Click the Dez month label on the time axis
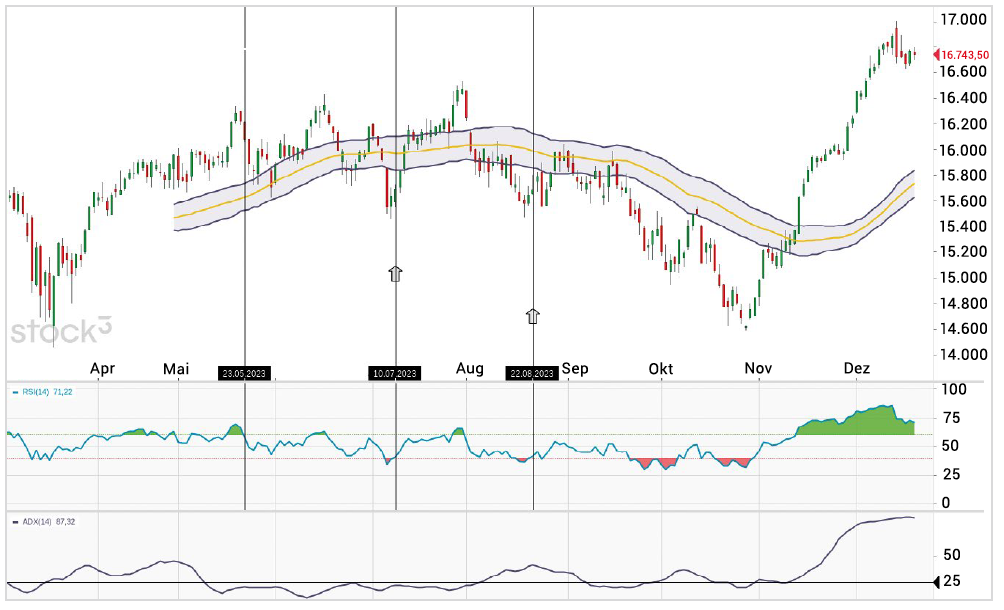The height and width of the screenshot is (610, 1004). (x=857, y=369)
